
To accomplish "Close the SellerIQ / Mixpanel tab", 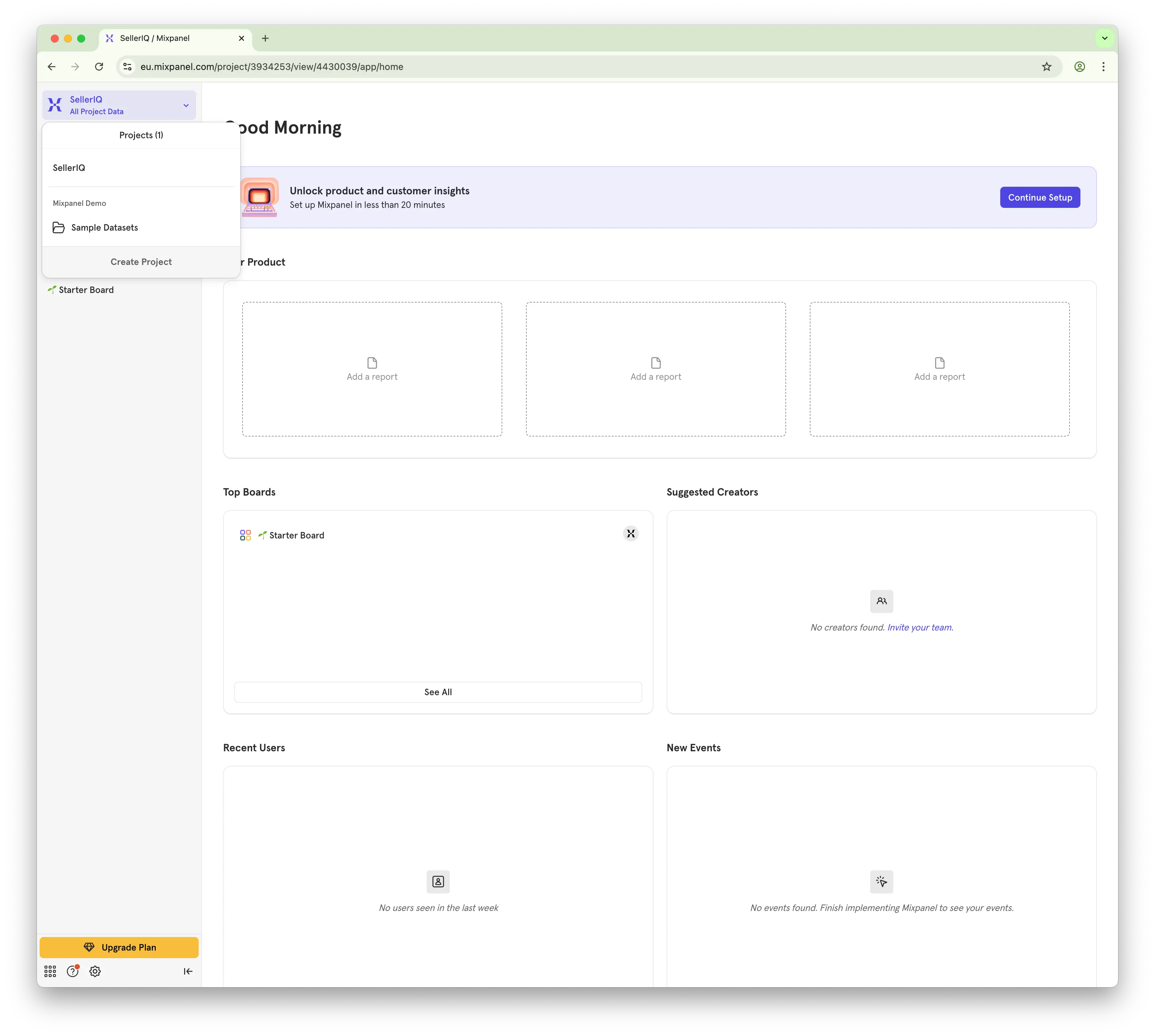I will click(x=241, y=38).
